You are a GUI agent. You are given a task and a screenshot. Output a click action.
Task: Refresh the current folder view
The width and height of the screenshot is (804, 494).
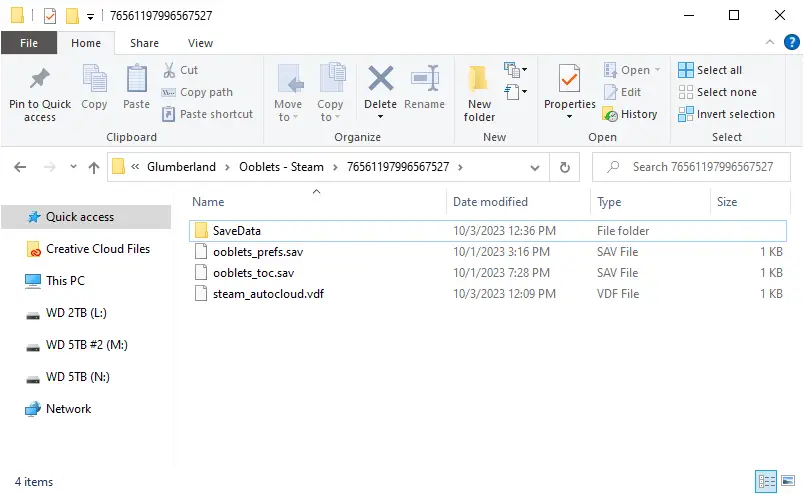[565, 167]
